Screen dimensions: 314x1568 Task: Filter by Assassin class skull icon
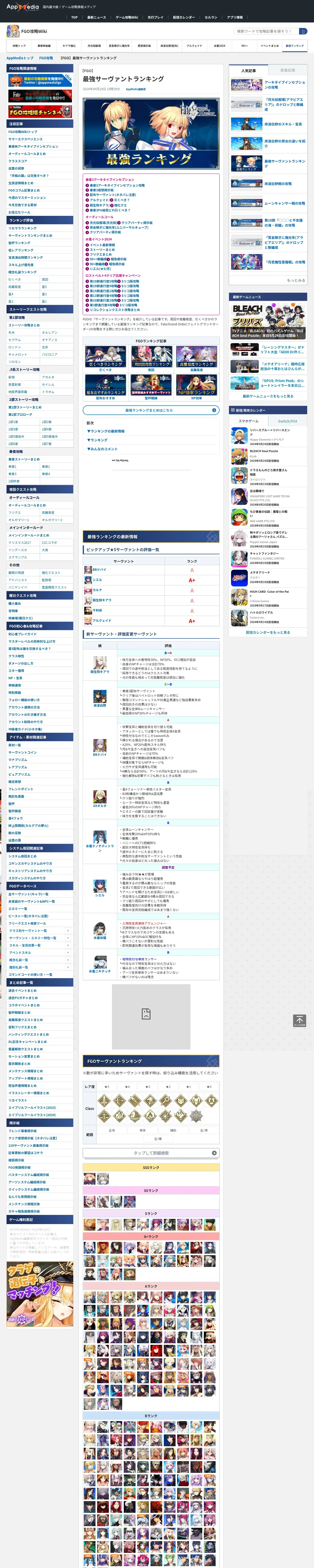(181, 1100)
